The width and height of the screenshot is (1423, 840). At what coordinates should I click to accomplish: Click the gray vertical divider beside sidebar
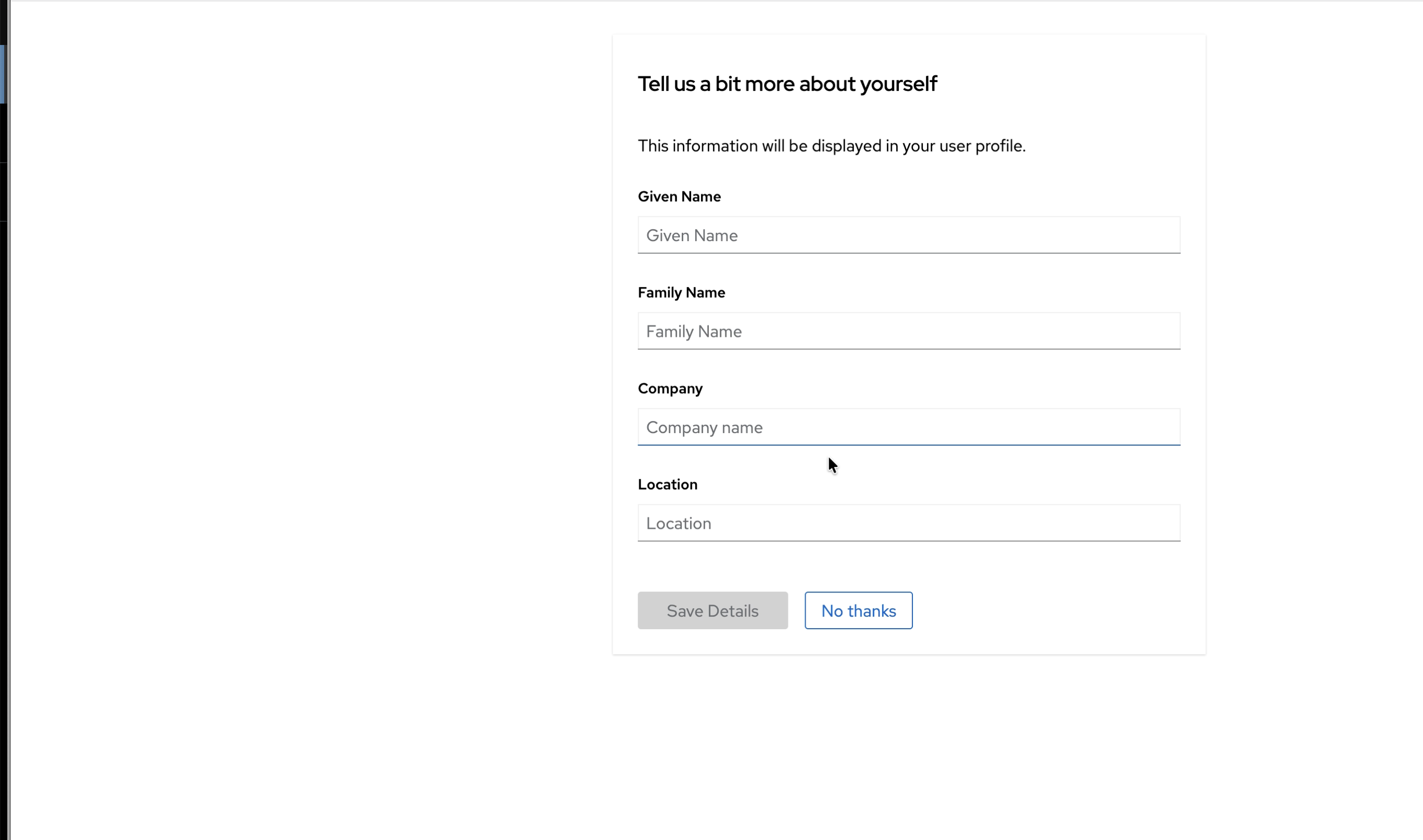[x=8, y=396]
